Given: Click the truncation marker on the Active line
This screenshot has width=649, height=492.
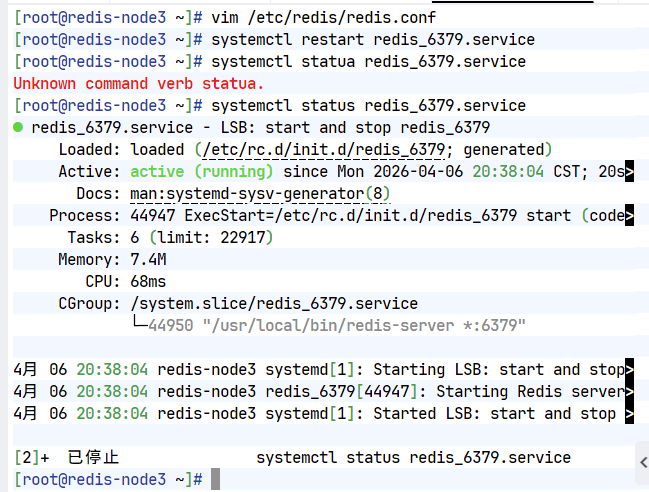Looking at the screenshot, I should coord(629,171).
